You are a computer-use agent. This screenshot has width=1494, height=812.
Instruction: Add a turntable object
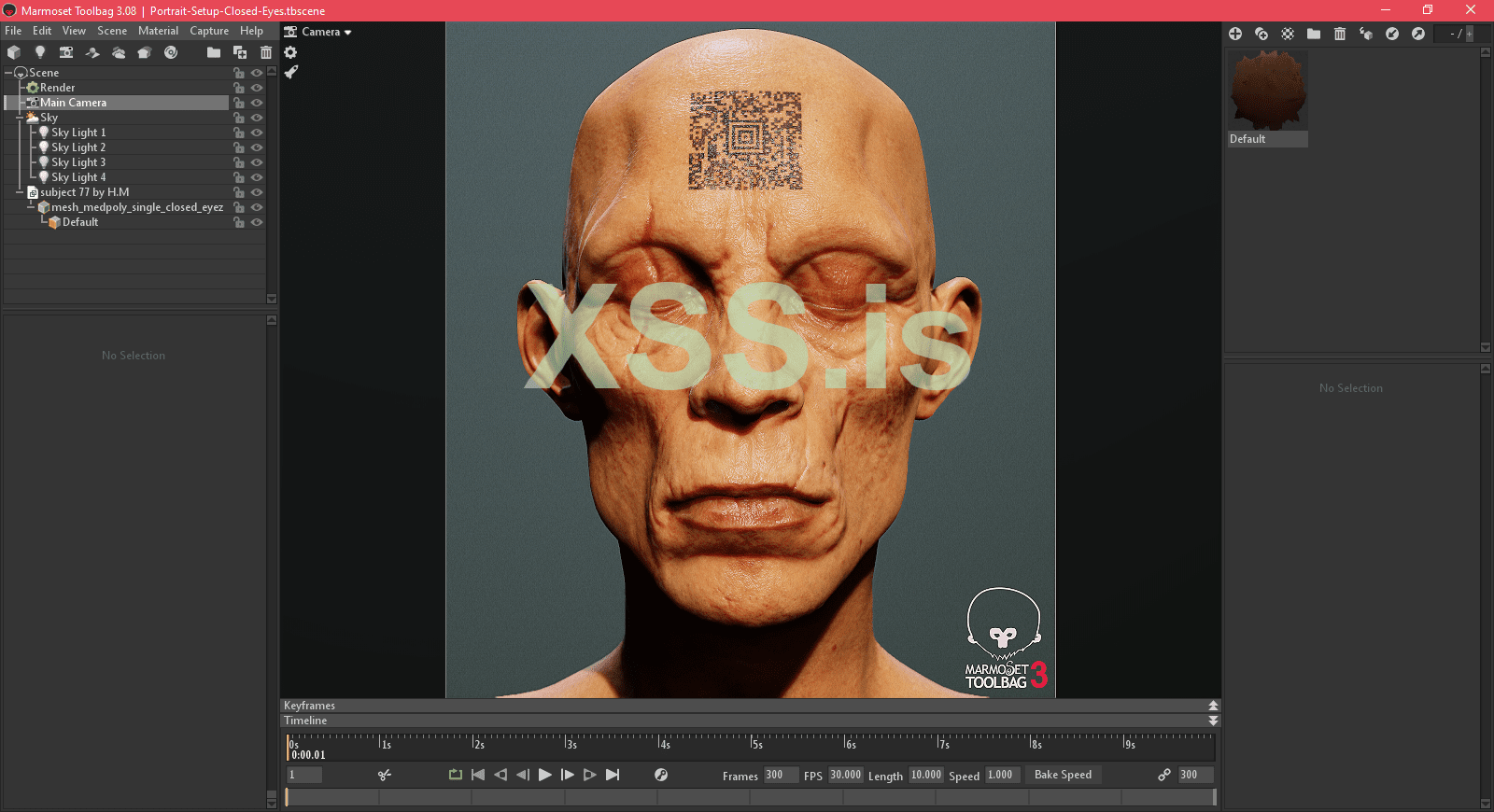pyautogui.click(x=171, y=52)
